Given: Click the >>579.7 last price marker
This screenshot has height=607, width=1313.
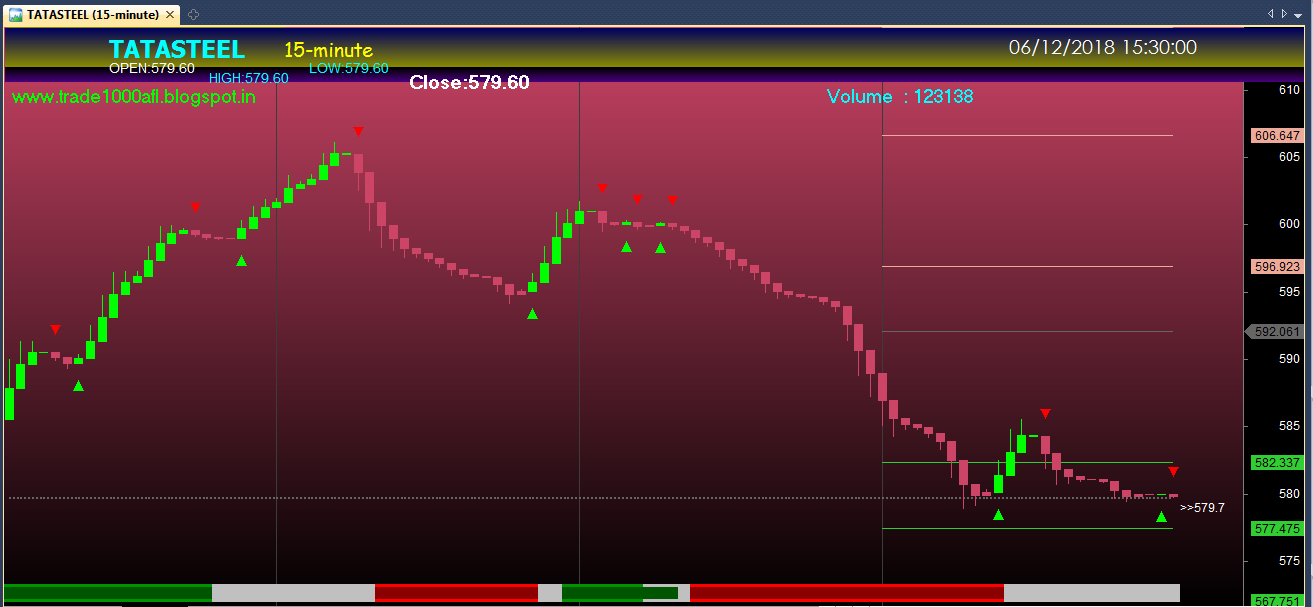Looking at the screenshot, I should pos(1202,508).
